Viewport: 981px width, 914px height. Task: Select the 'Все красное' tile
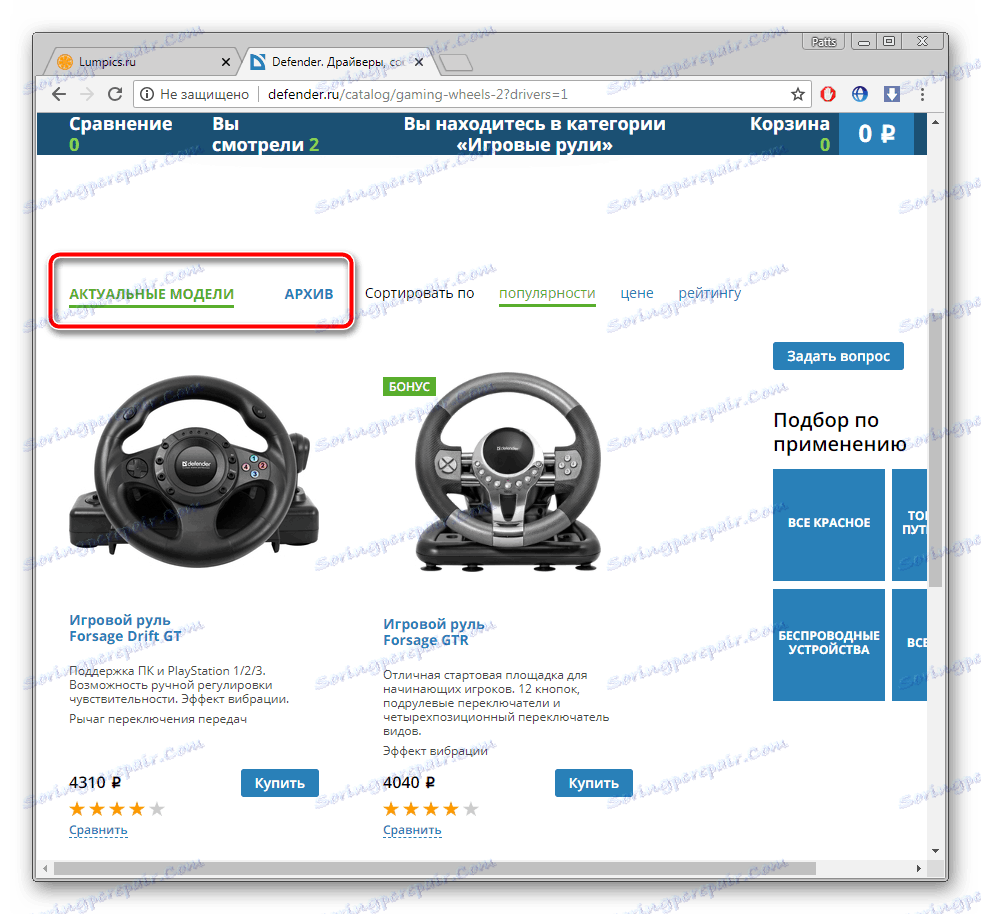point(828,525)
